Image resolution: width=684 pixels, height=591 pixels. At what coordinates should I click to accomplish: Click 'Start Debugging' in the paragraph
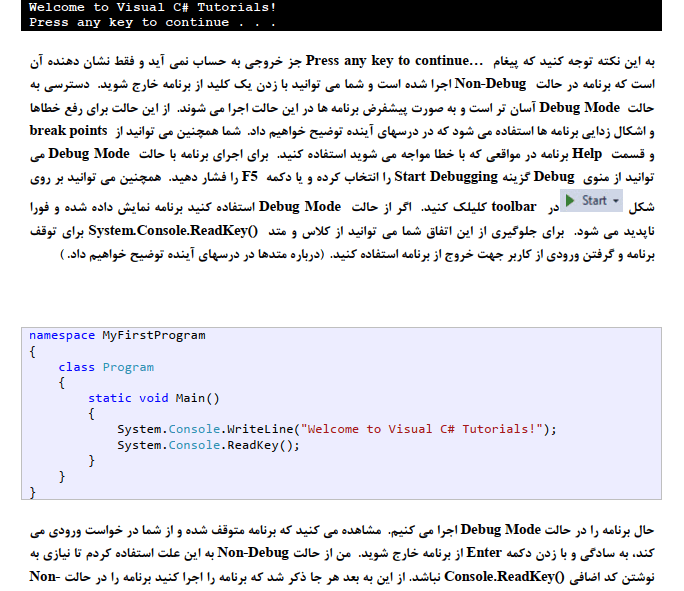(x=446, y=177)
